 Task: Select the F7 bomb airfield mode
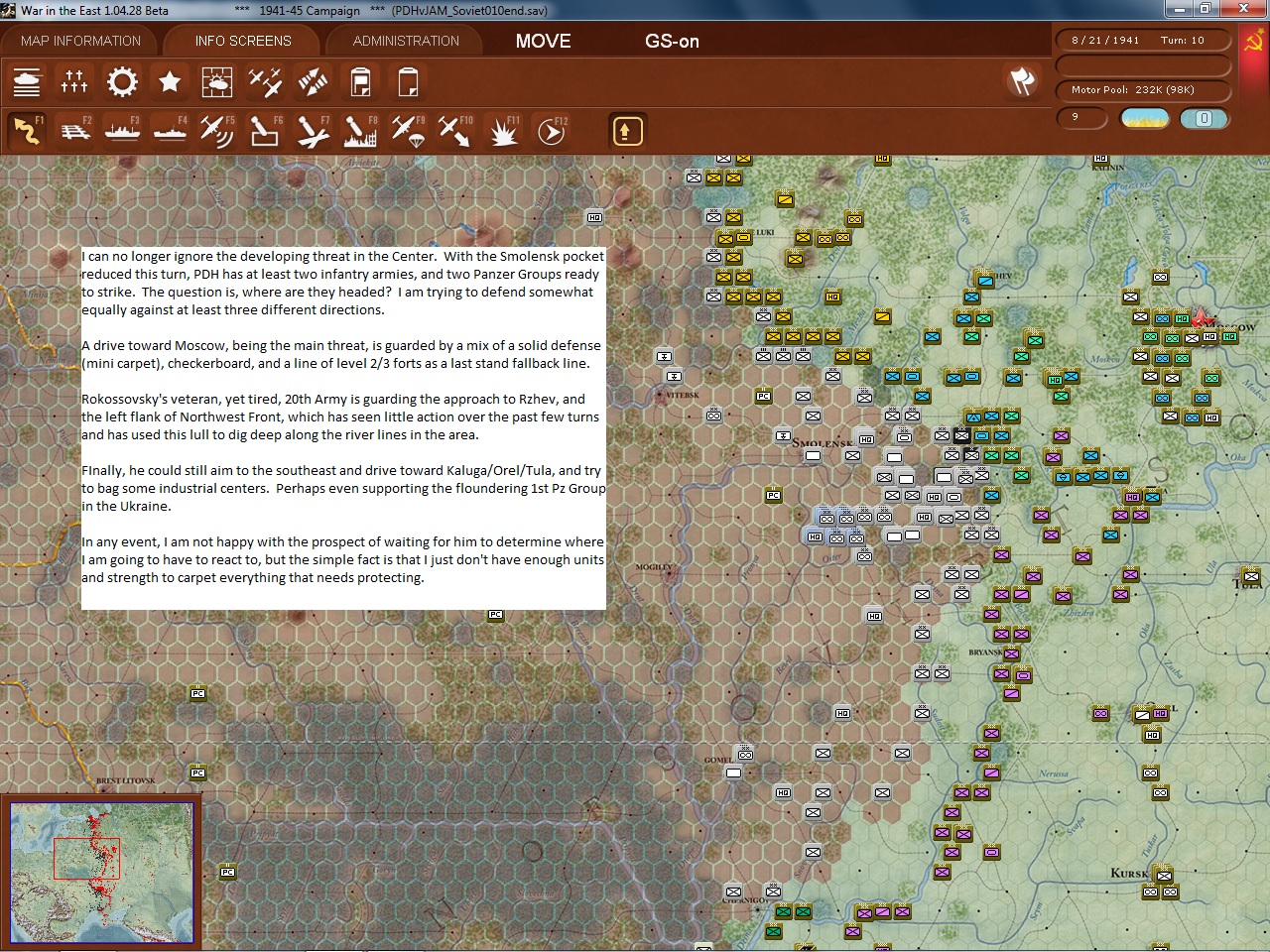tap(313, 131)
